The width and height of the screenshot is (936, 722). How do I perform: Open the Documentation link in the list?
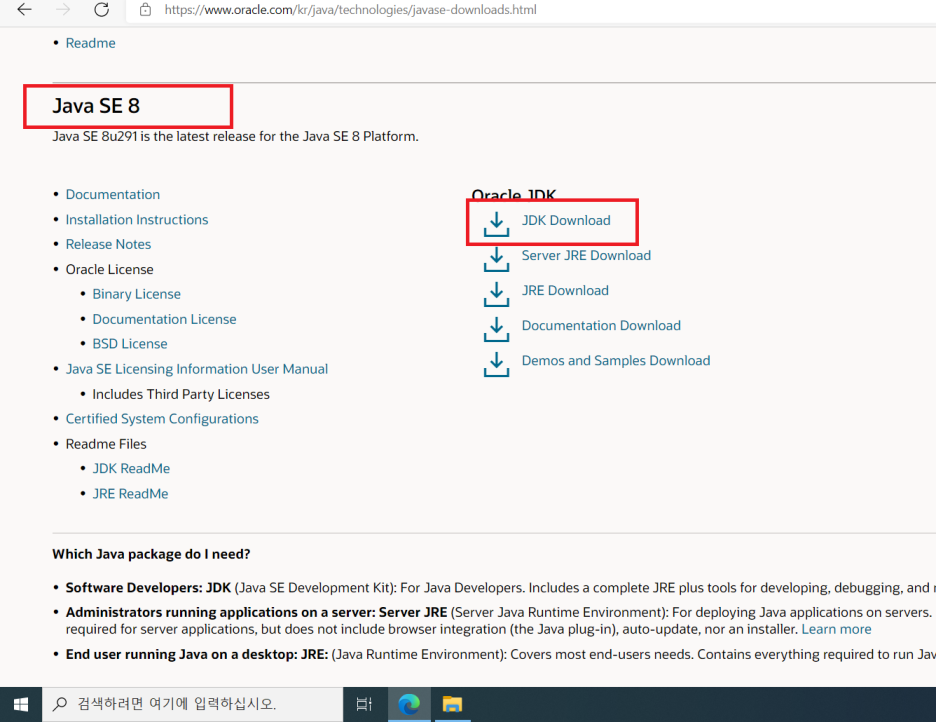click(113, 195)
